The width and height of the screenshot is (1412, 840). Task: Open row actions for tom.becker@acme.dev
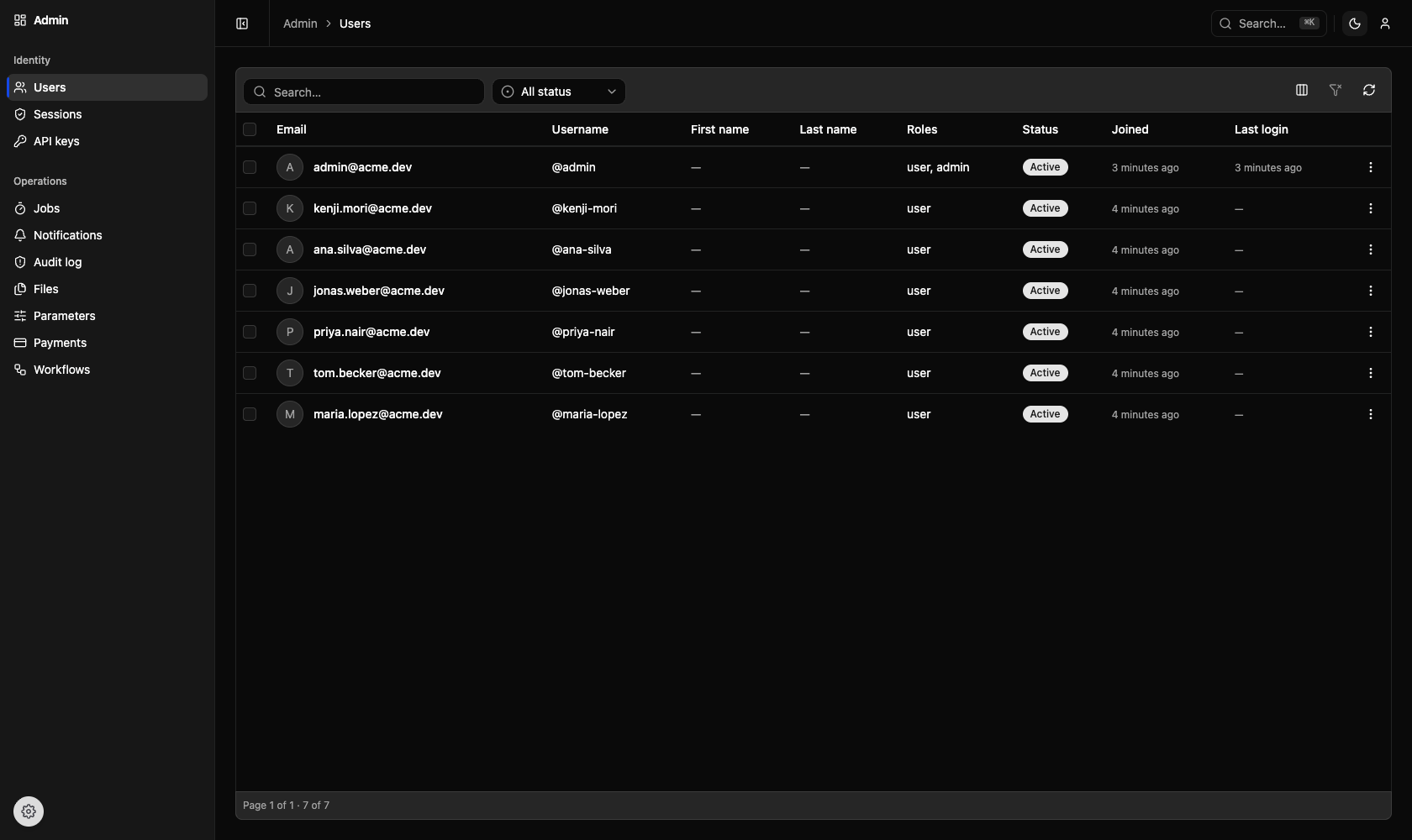click(1371, 373)
